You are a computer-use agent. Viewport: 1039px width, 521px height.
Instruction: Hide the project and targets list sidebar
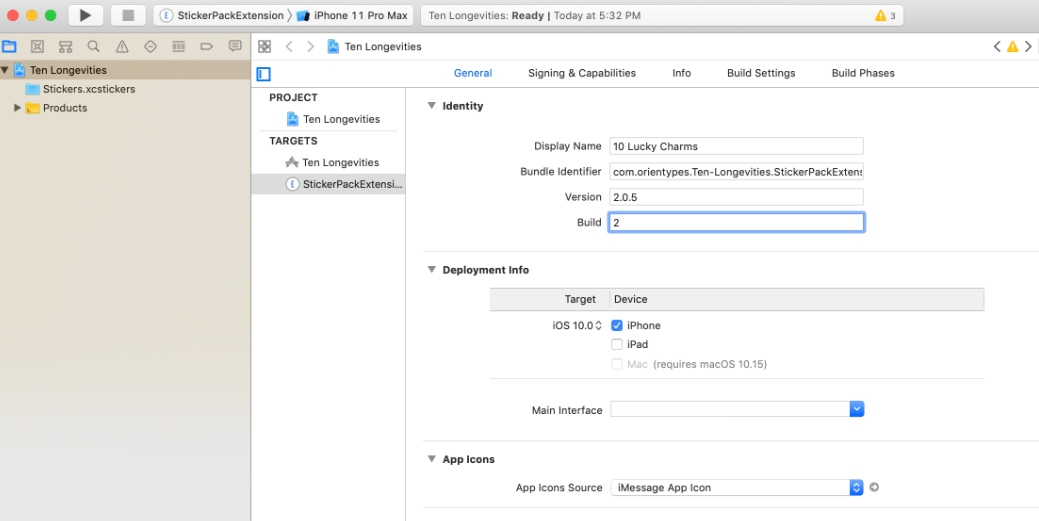264,74
